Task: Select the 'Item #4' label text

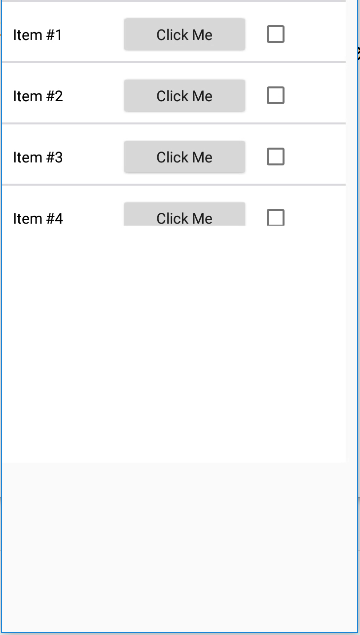Action: click(x=38, y=219)
